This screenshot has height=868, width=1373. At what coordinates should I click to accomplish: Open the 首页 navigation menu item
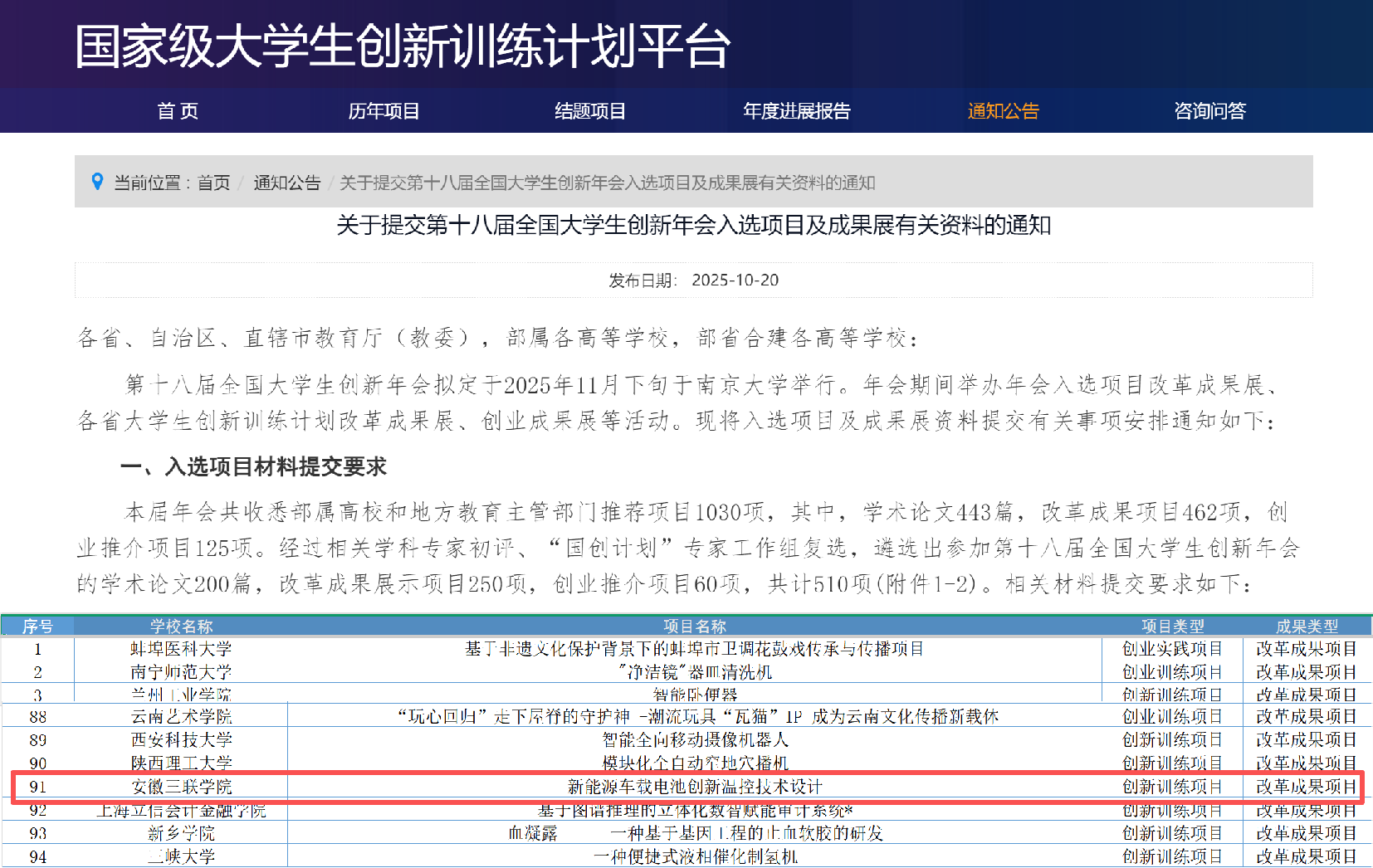coord(178,111)
